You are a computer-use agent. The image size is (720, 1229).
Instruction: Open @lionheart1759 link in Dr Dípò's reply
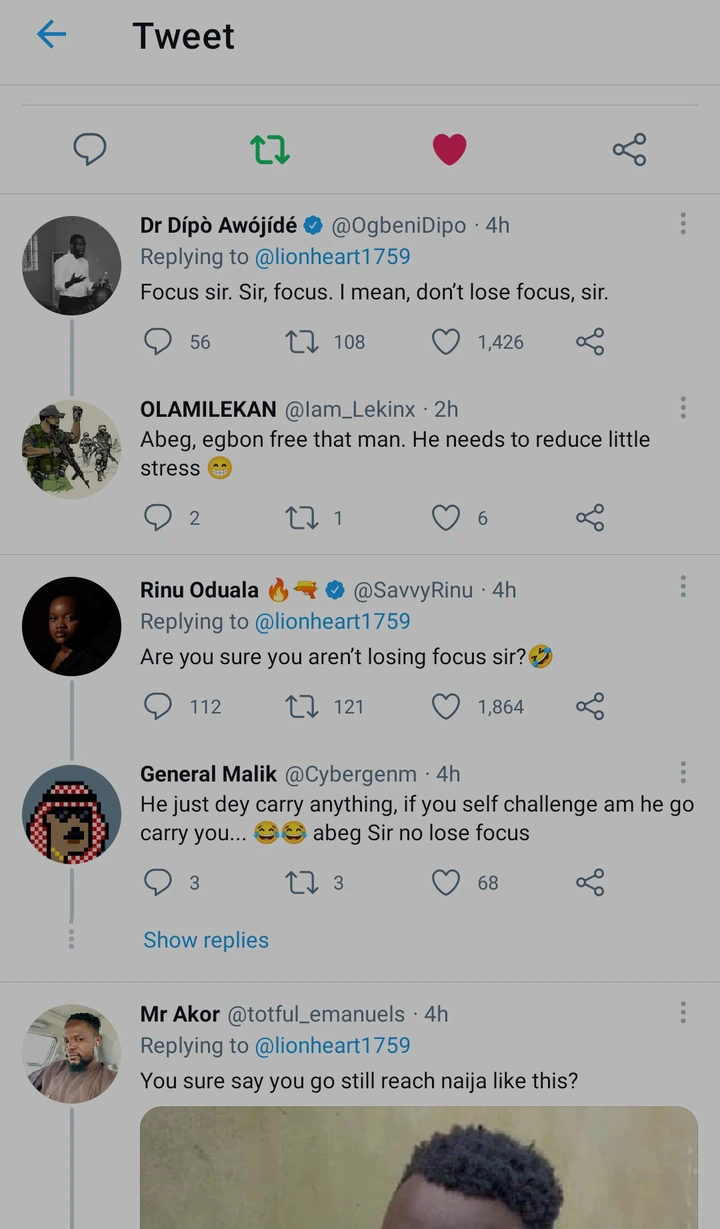click(x=333, y=257)
